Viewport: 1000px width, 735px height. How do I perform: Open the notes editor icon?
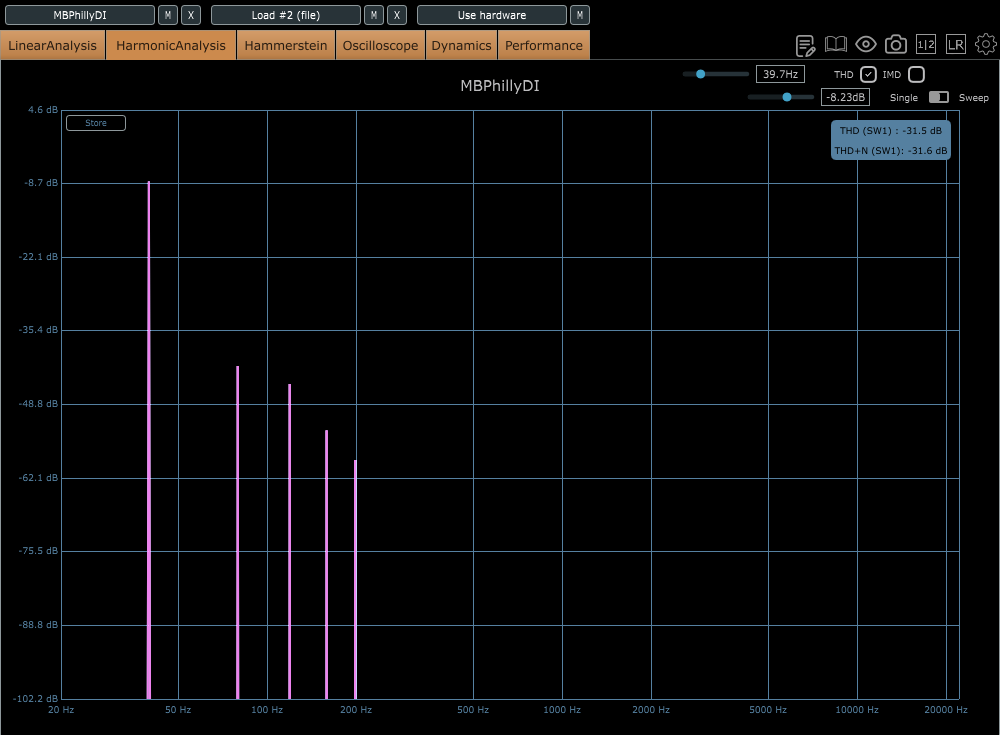tap(805, 45)
